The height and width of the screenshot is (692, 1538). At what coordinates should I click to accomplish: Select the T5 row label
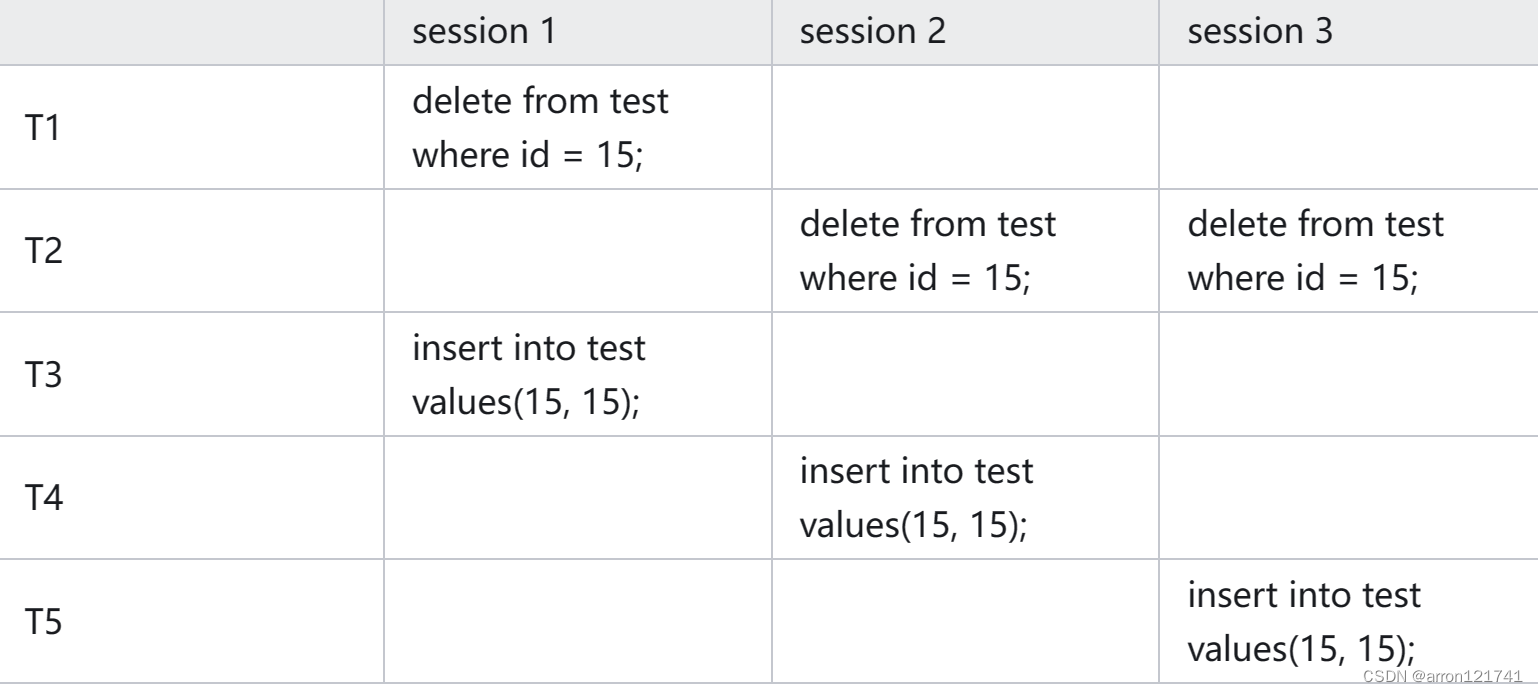pyautogui.click(x=44, y=623)
